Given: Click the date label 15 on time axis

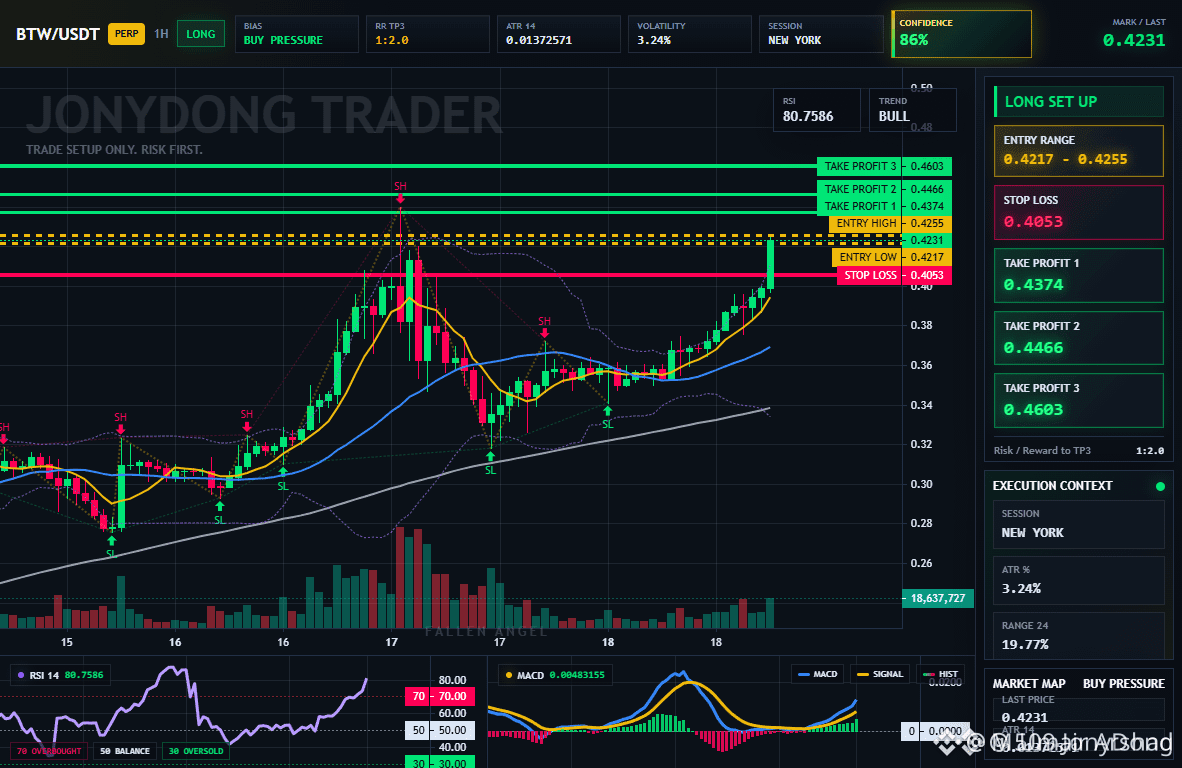Looking at the screenshot, I should [67, 642].
